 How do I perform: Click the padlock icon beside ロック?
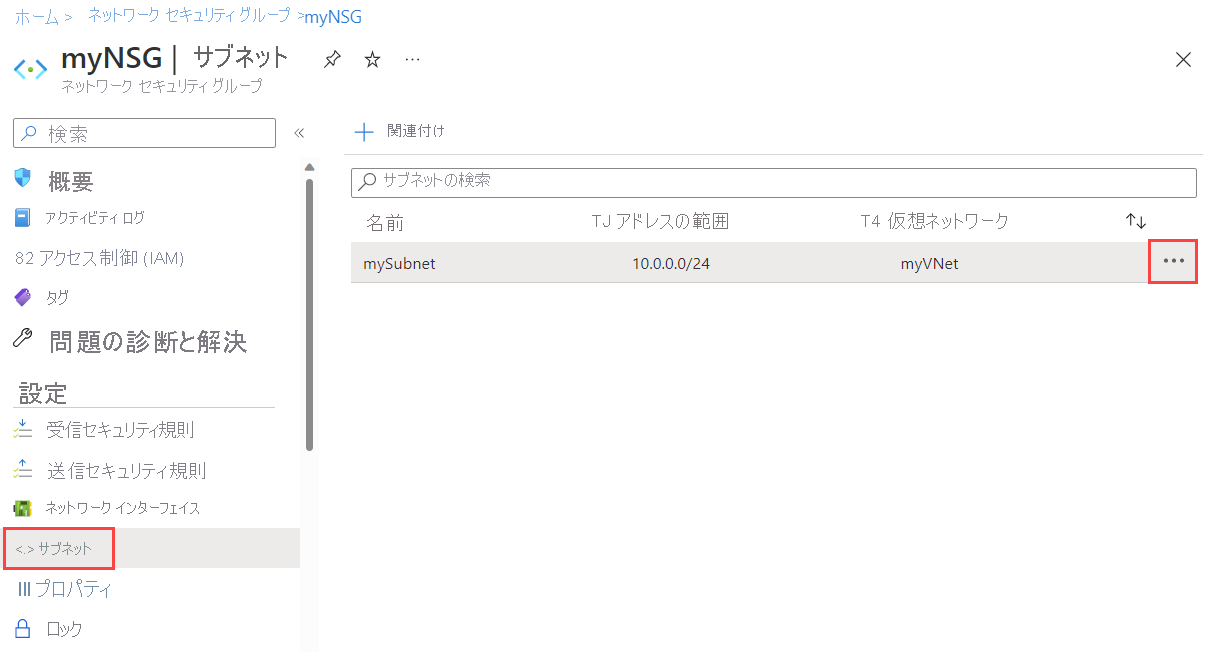point(23,628)
